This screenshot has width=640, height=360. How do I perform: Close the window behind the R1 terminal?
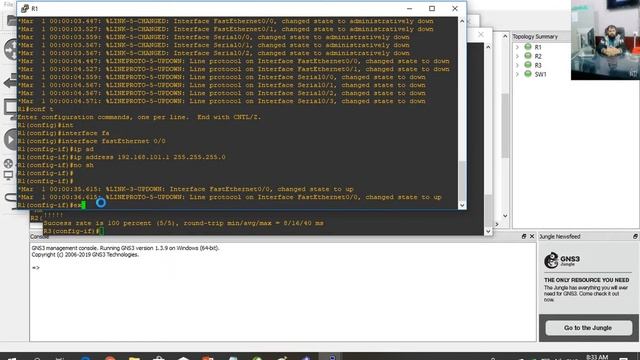pyautogui.click(x=481, y=35)
